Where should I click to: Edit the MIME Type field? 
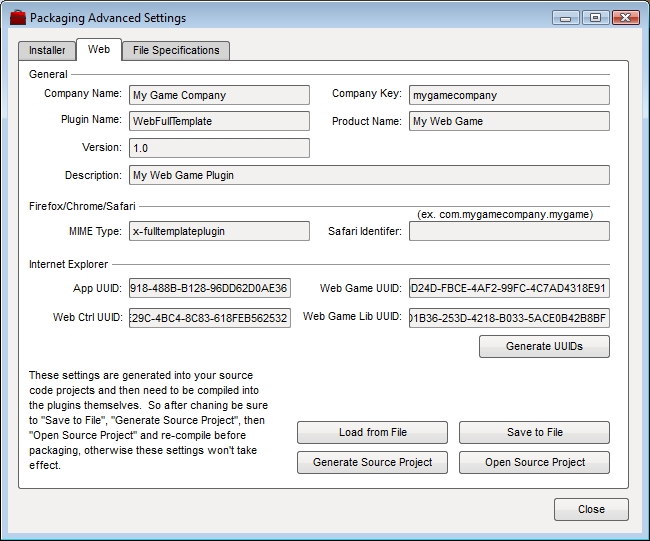coord(219,231)
